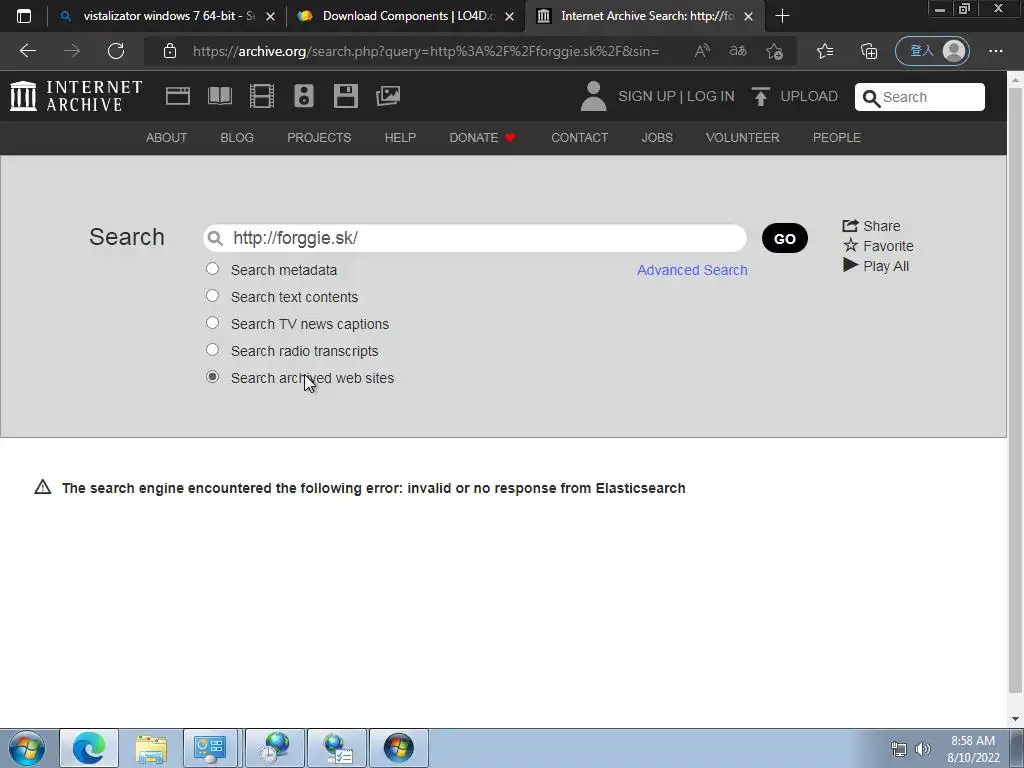The height and width of the screenshot is (768, 1024).
Task: Open the Favorites list icon
Action: [825, 51]
